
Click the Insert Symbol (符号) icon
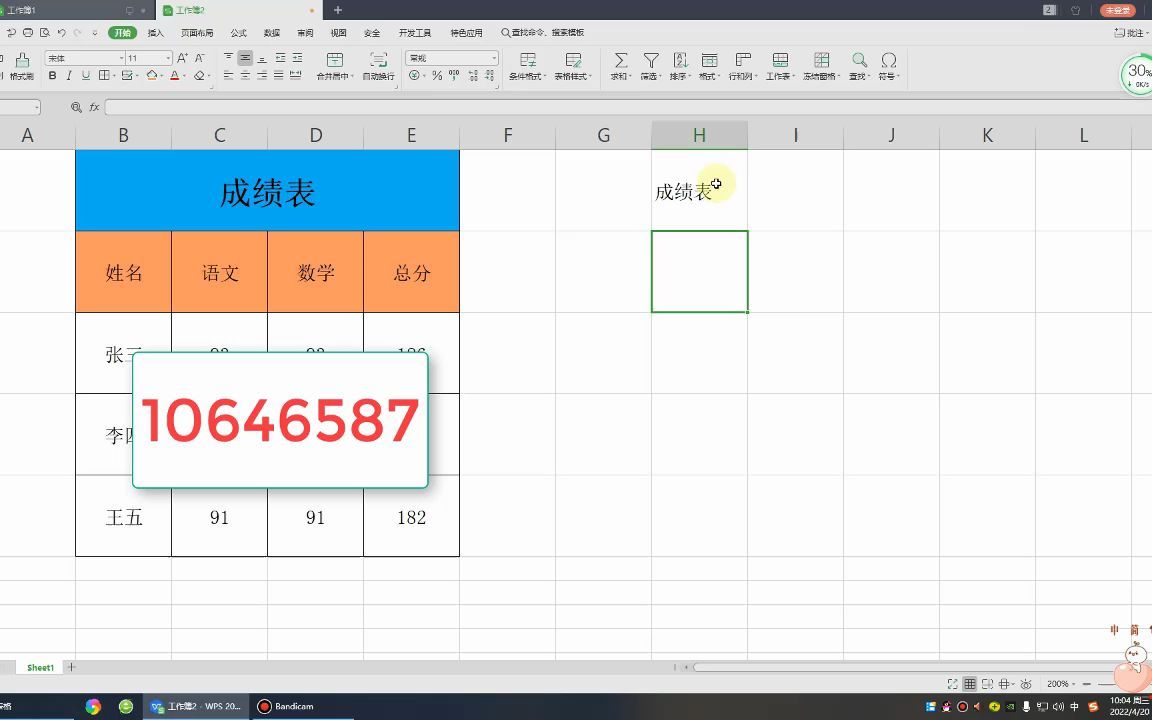click(x=890, y=62)
